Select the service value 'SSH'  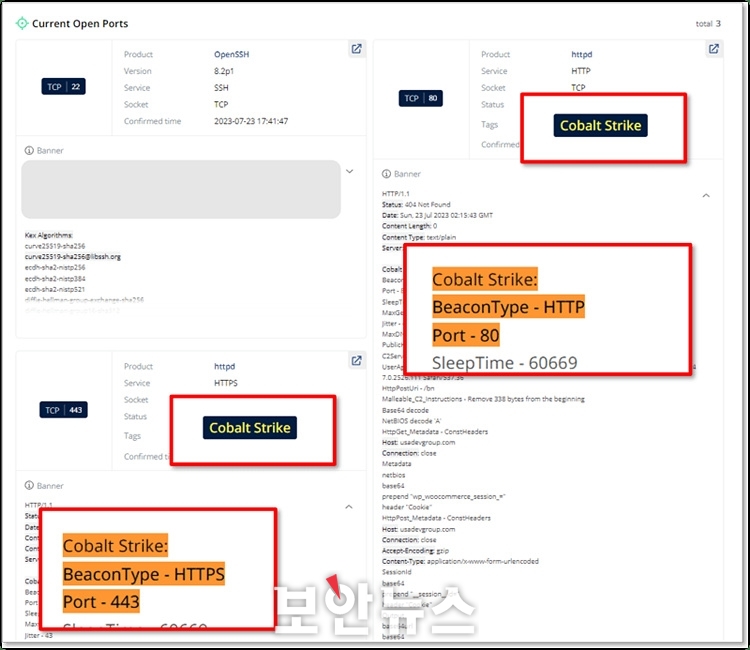pyautogui.click(x=221, y=88)
